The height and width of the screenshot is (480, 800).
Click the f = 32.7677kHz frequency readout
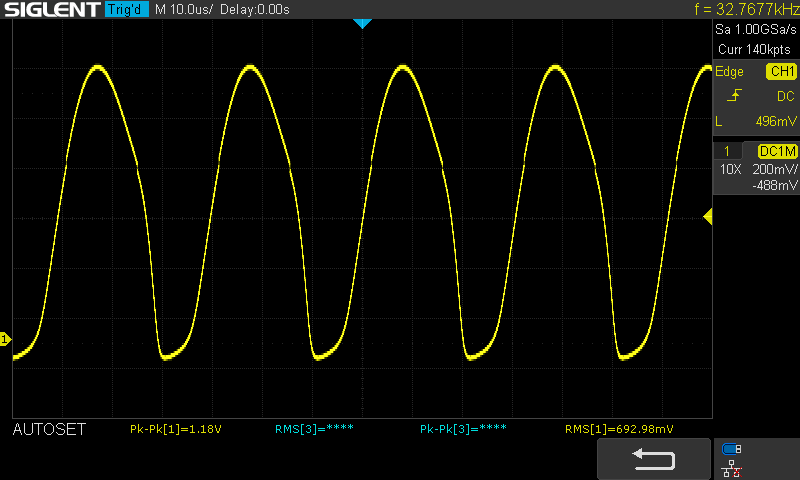(x=746, y=9)
